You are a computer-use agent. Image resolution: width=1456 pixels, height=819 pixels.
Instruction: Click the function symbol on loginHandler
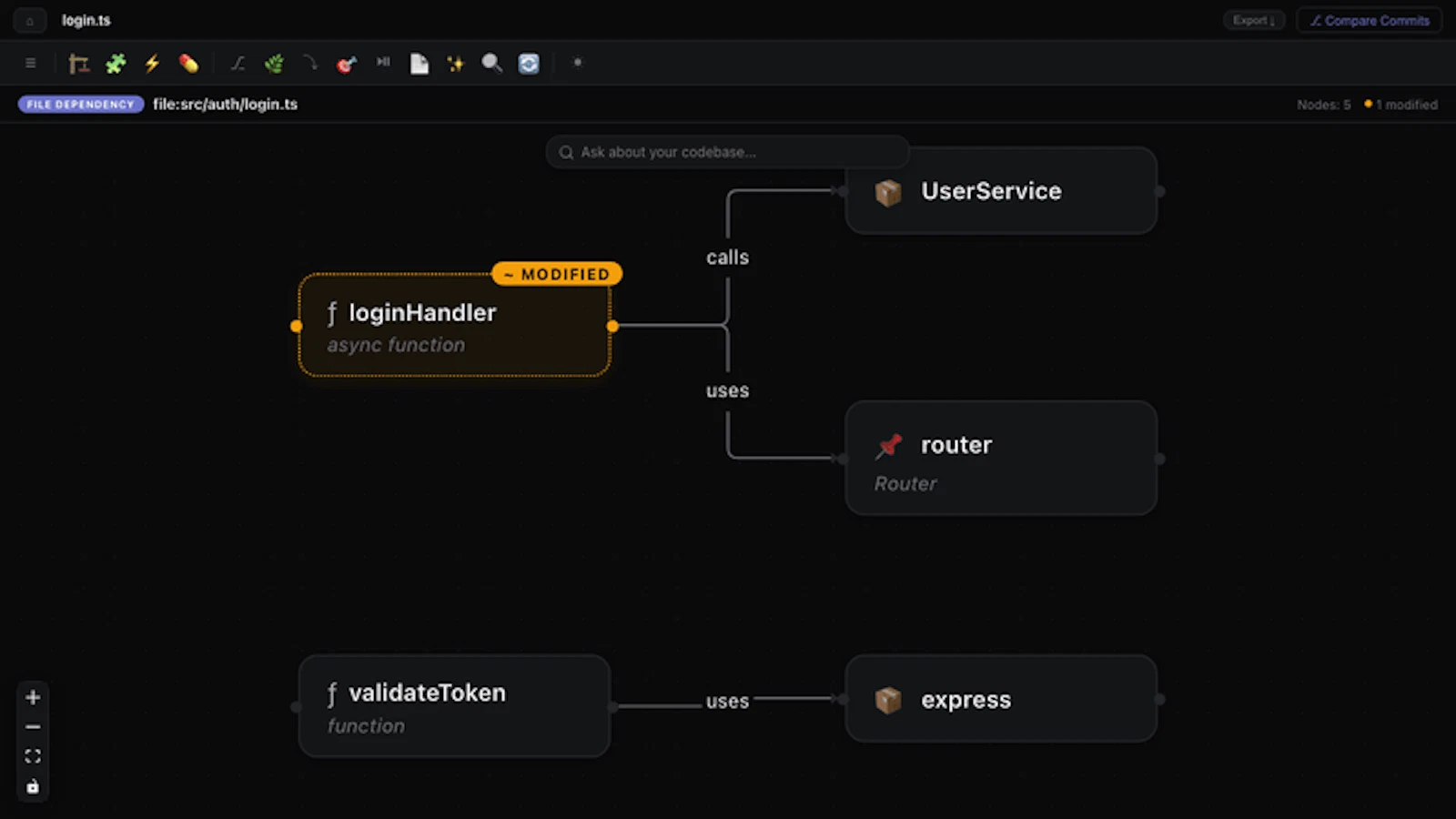tap(332, 313)
